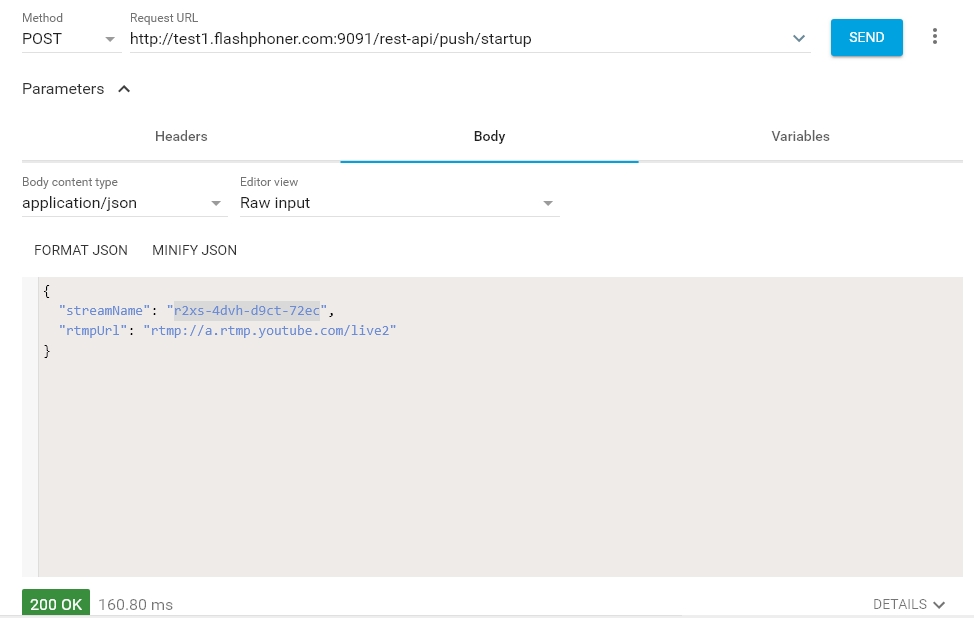Open the POST method dropdown
The height and width of the screenshot is (618, 974).
(x=68, y=39)
